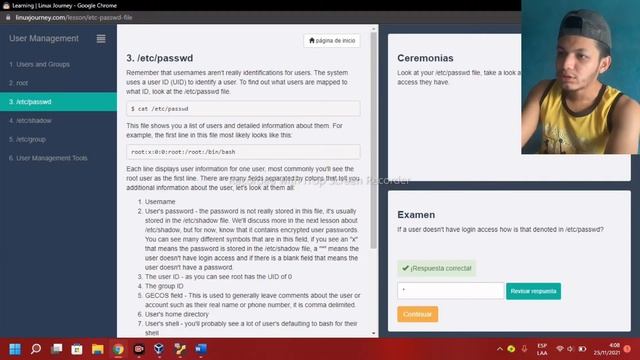Viewport: 640px width, 360px height.
Task: Open lesson 4. /etc/shadow
Action: point(30,120)
